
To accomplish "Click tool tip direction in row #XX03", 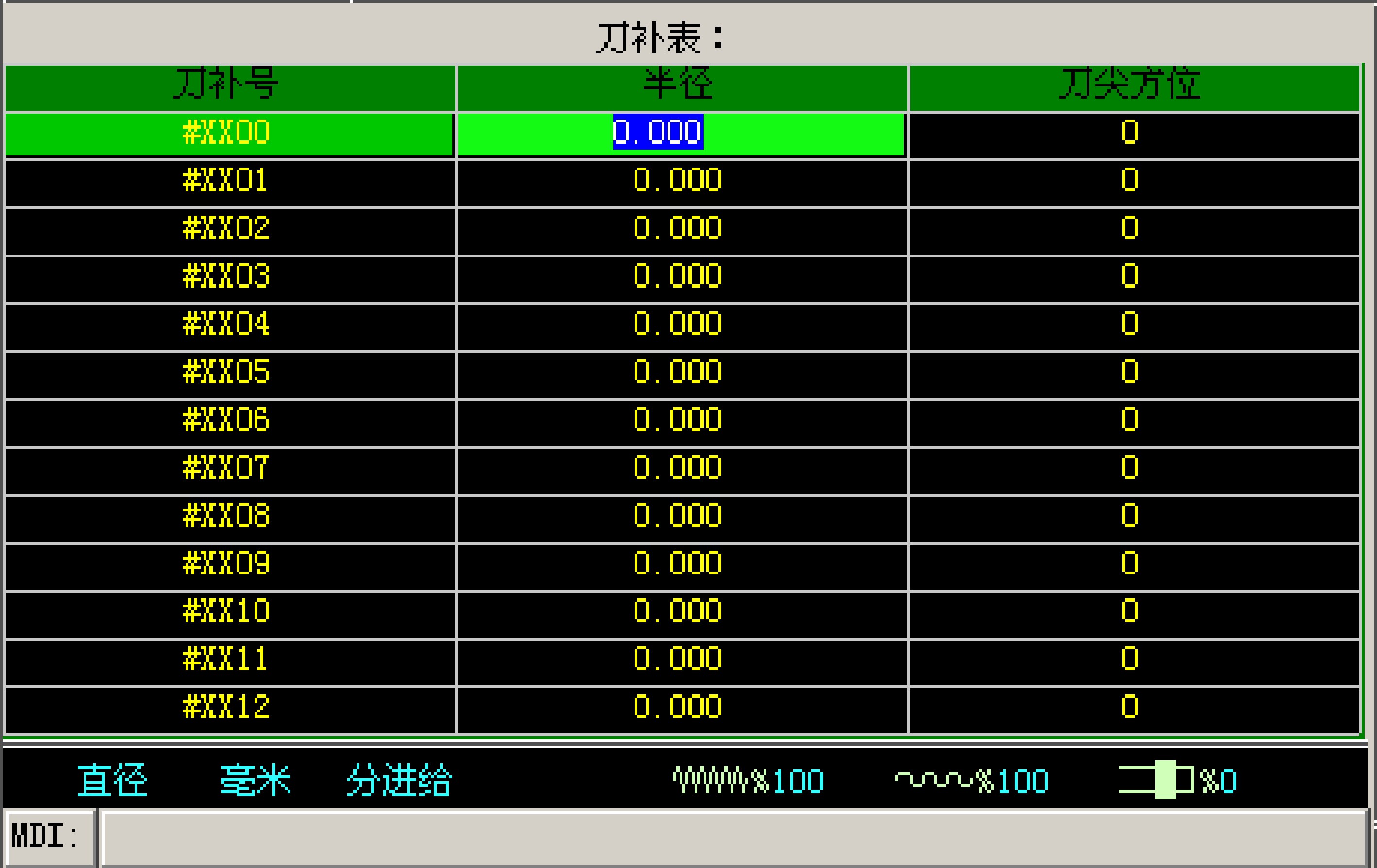I will (1134, 279).
